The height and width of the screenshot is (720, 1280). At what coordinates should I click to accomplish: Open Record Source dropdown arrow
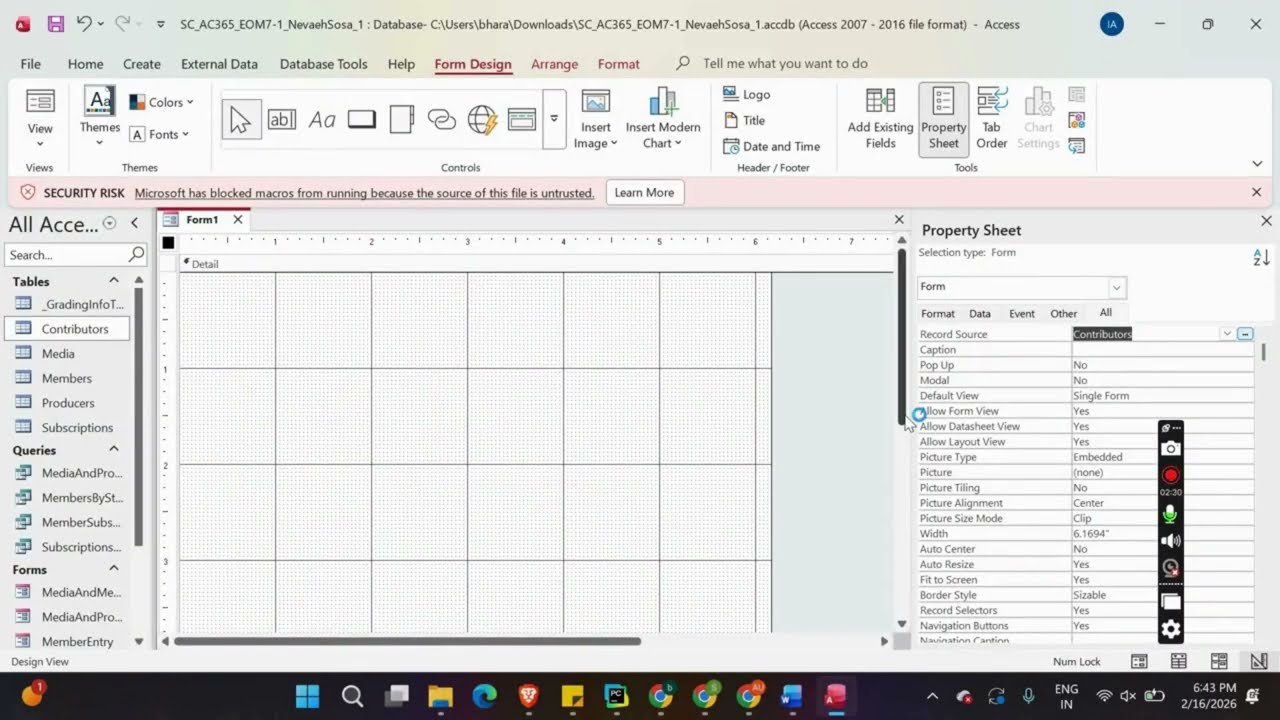coord(1226,334)
